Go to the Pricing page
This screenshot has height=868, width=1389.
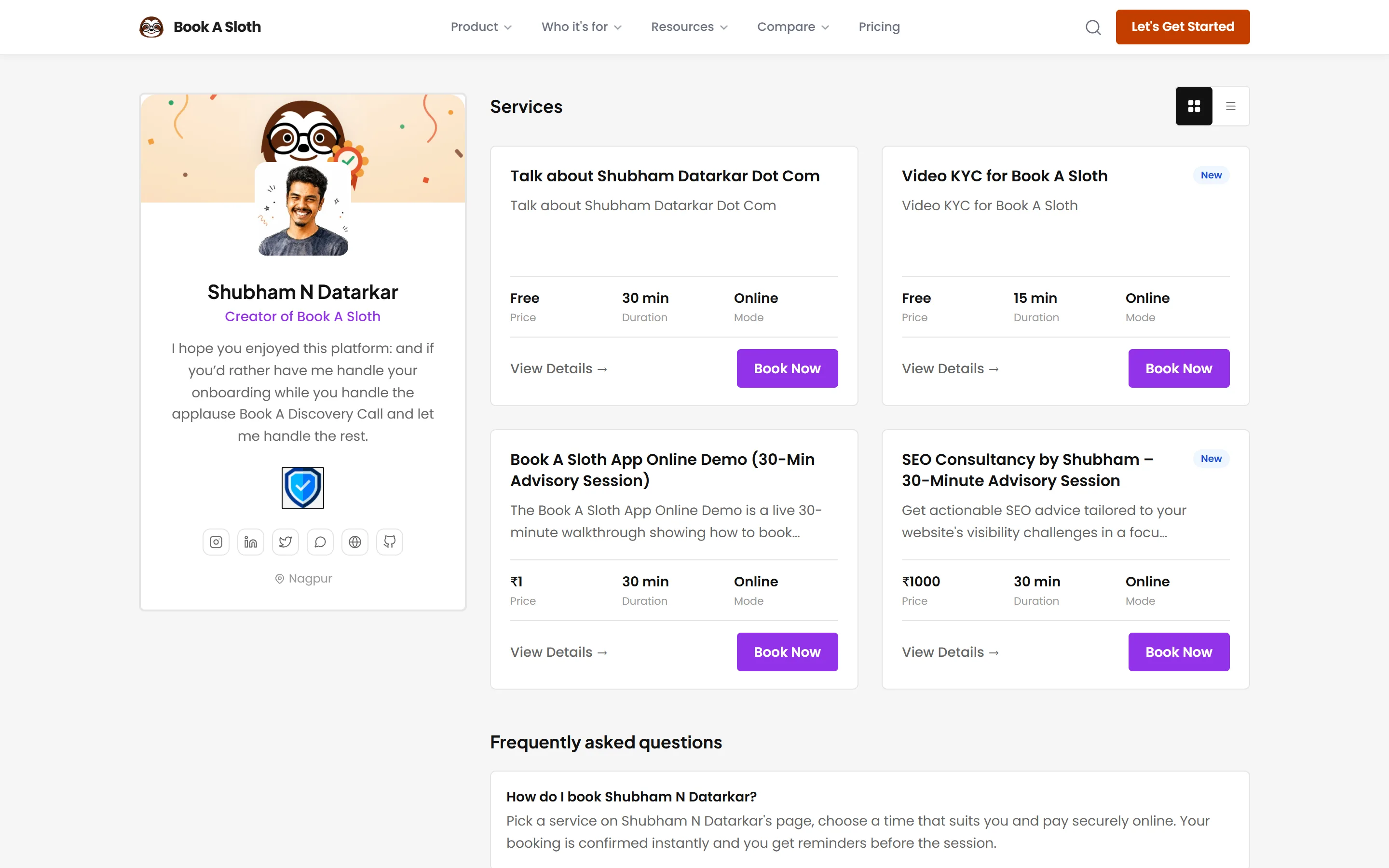click(x=879, y=27)
